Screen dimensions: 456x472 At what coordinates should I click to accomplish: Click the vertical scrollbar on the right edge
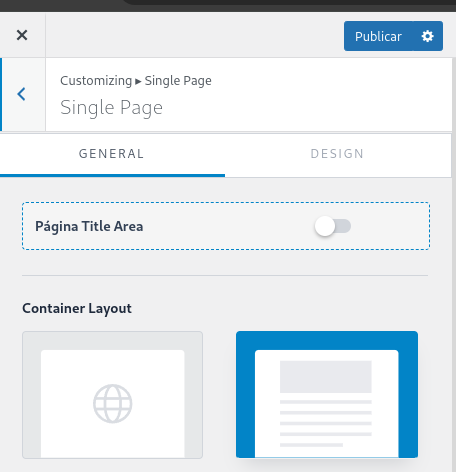point(454,233)
